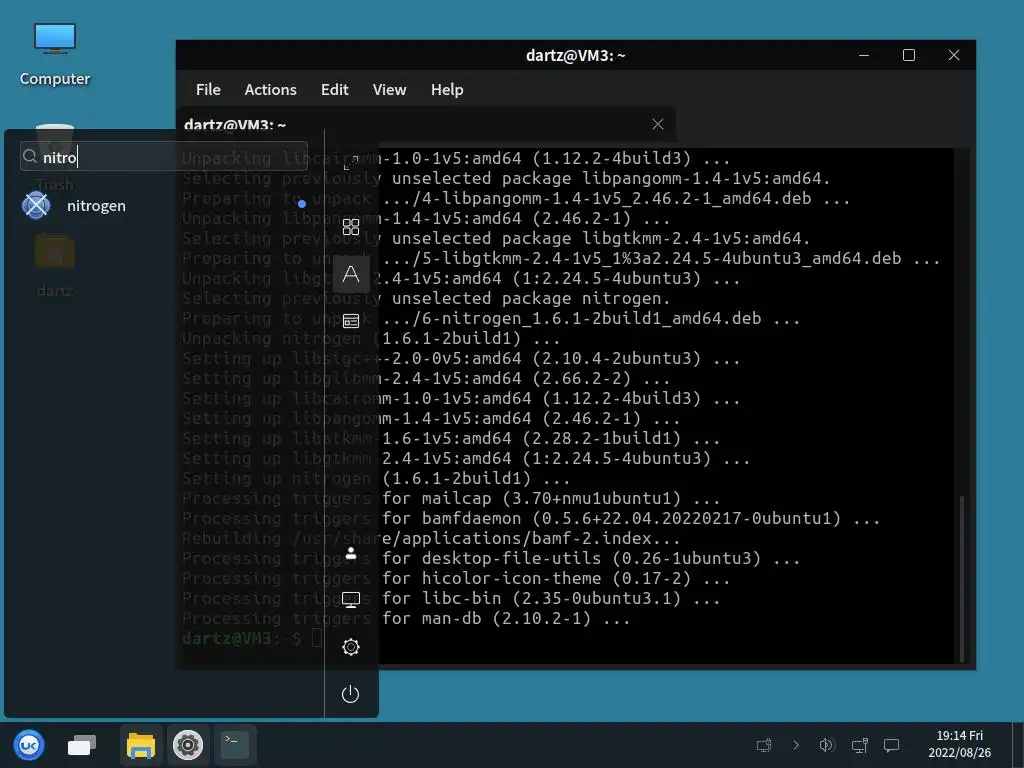Open Settings gear in start menu sidebar

point(351,647)
